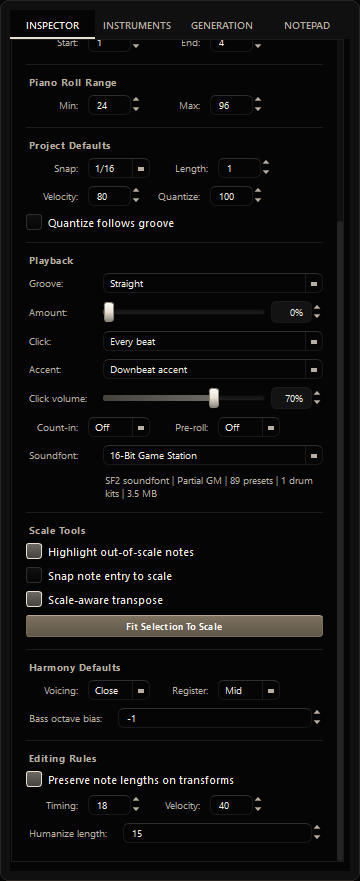Open the Groove Straight dropdown
This screenshot has height=881, width=360.
(x=213, y=284)
